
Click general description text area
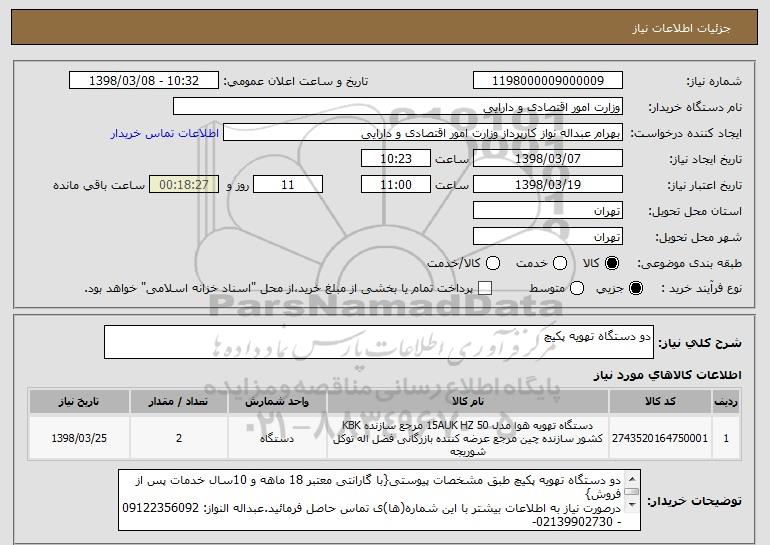click(x=379, y=342)
